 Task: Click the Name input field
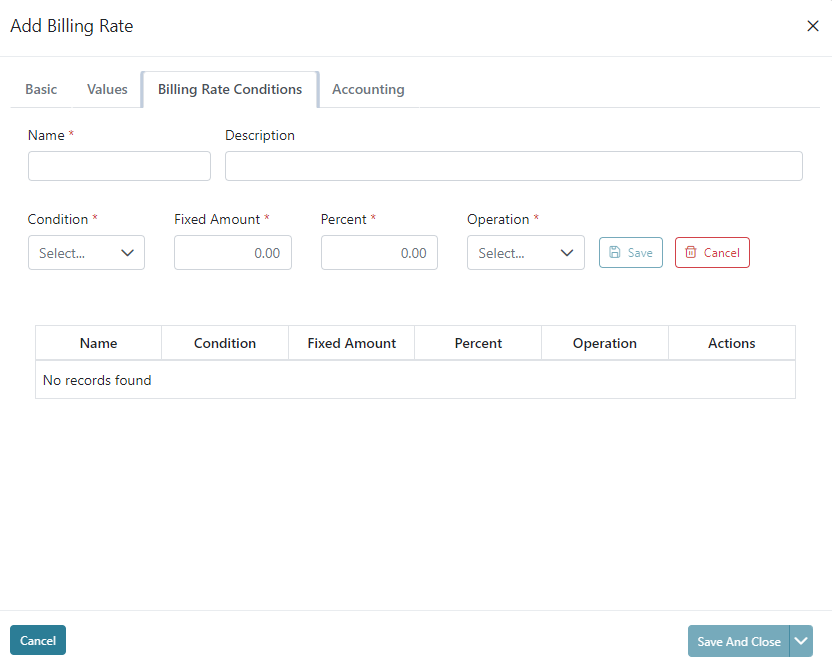click(119, 166)
